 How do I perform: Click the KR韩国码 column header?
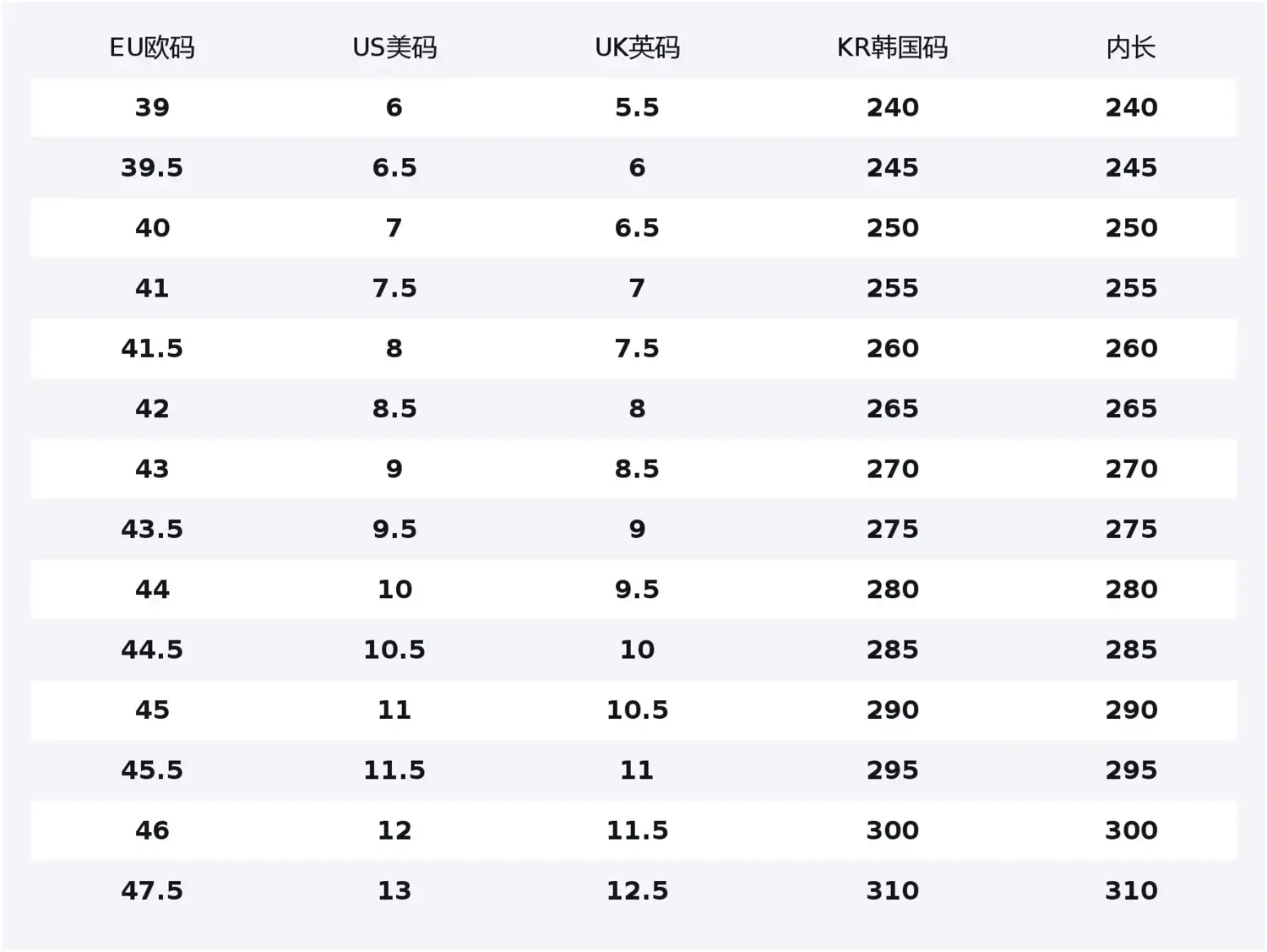coord(892,47)
